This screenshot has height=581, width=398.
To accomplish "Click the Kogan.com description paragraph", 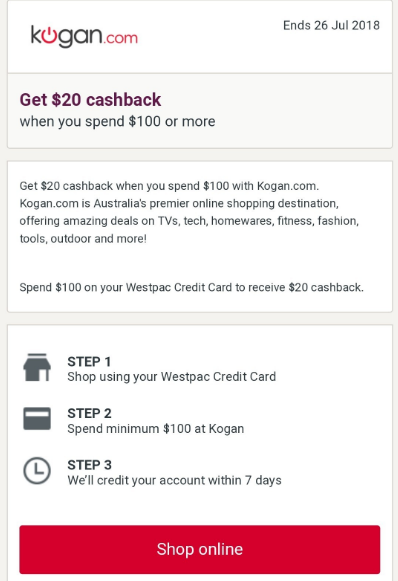I will (189, 212).
